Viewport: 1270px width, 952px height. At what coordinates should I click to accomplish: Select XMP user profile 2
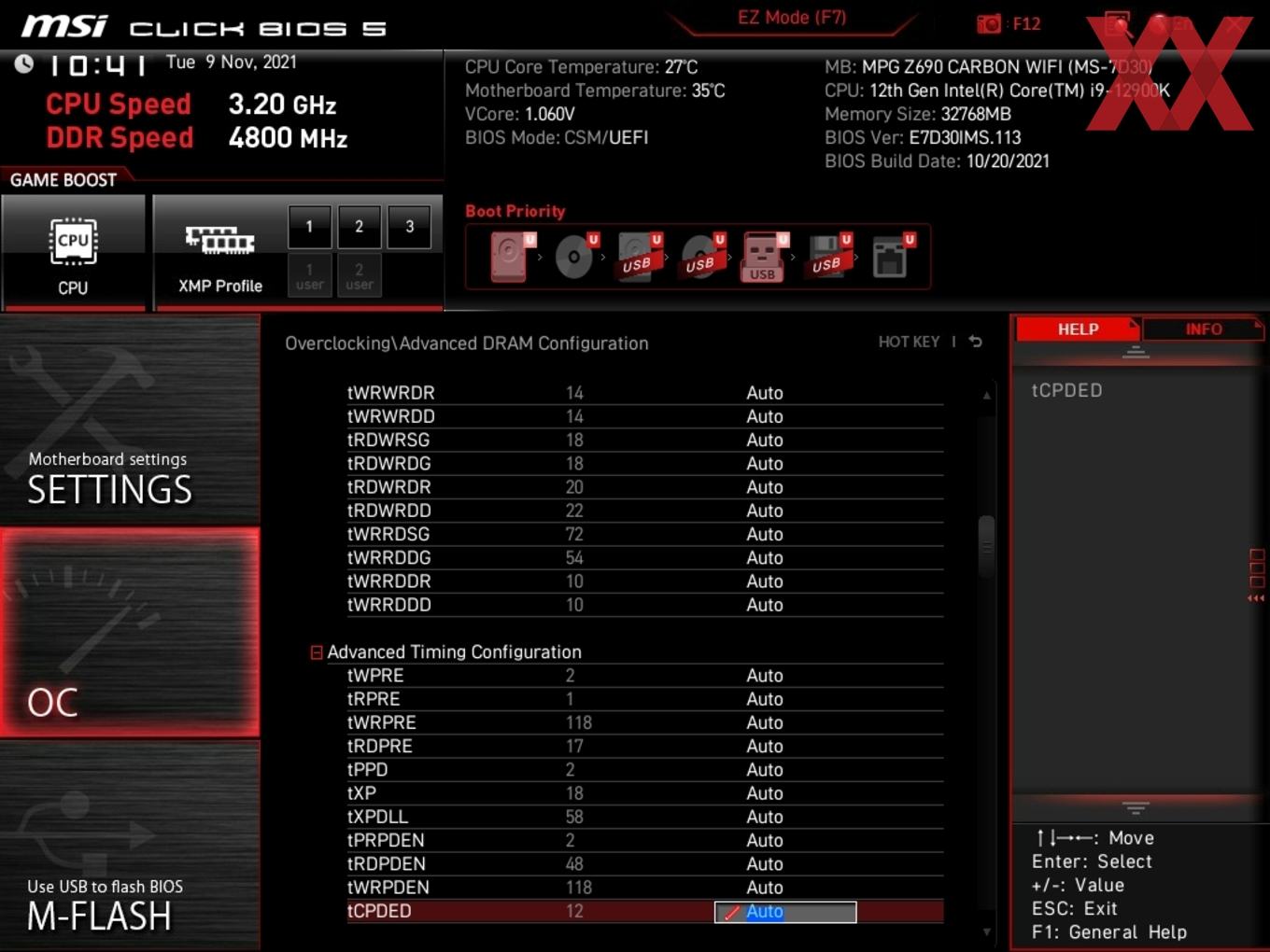coord(359,276)
